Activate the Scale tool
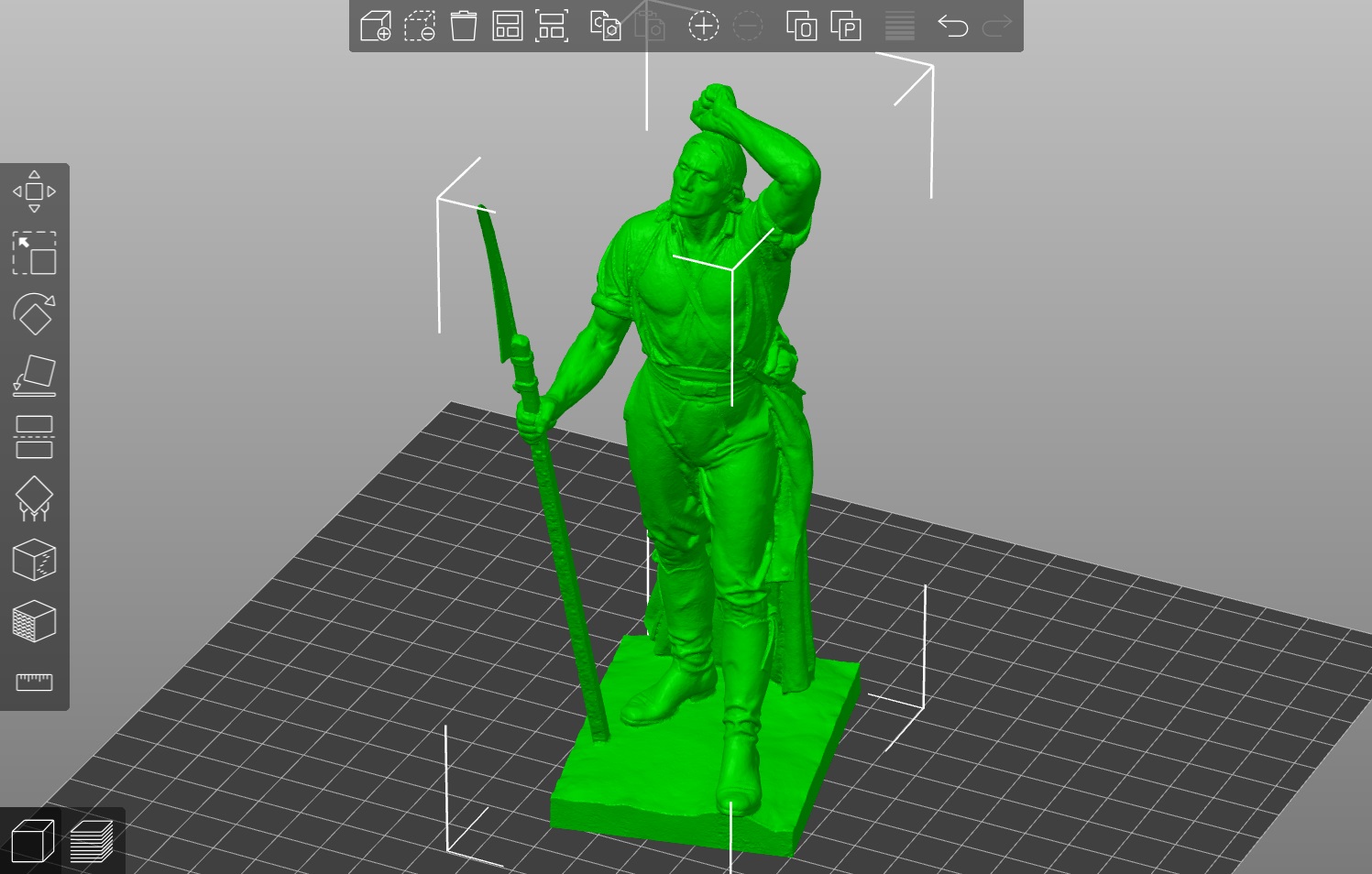 click(34, 253)
